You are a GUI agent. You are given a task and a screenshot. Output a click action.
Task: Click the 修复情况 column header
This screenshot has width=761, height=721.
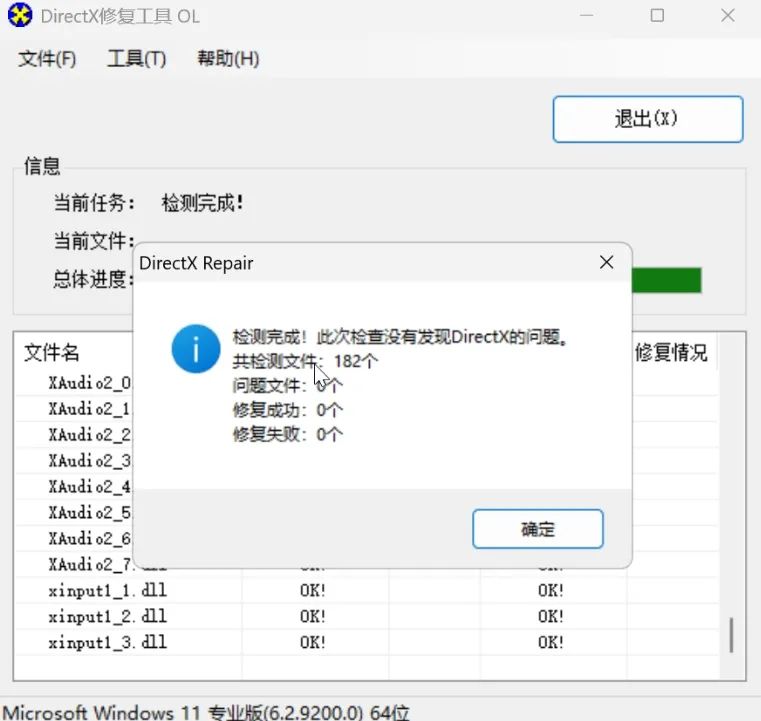(671, 352)
